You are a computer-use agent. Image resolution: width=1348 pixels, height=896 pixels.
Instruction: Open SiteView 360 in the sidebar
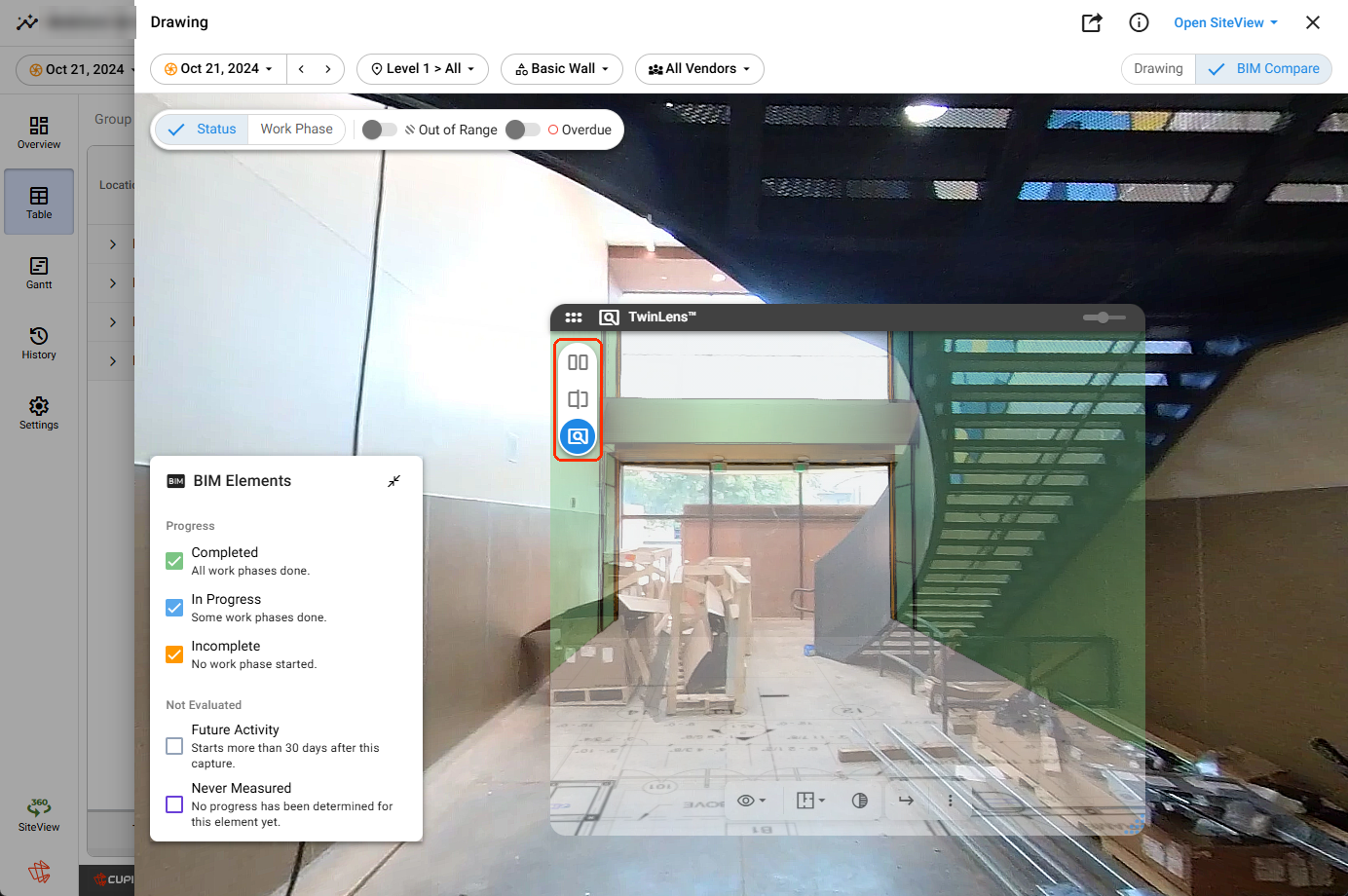[x=39, y=814]
